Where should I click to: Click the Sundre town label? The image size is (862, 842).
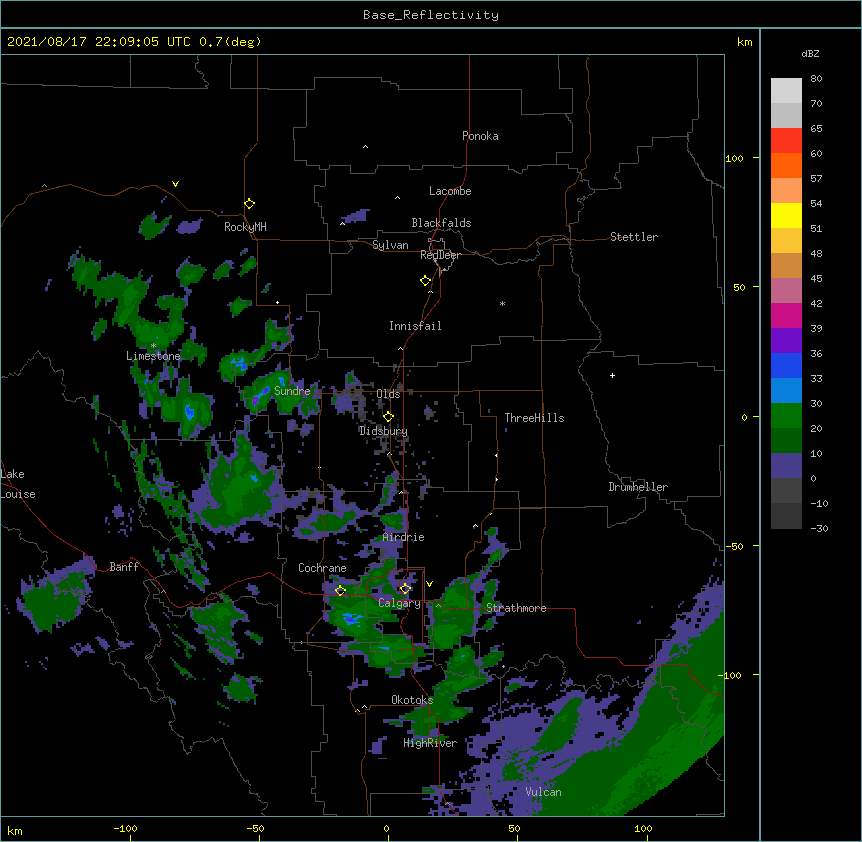(292, 391)
